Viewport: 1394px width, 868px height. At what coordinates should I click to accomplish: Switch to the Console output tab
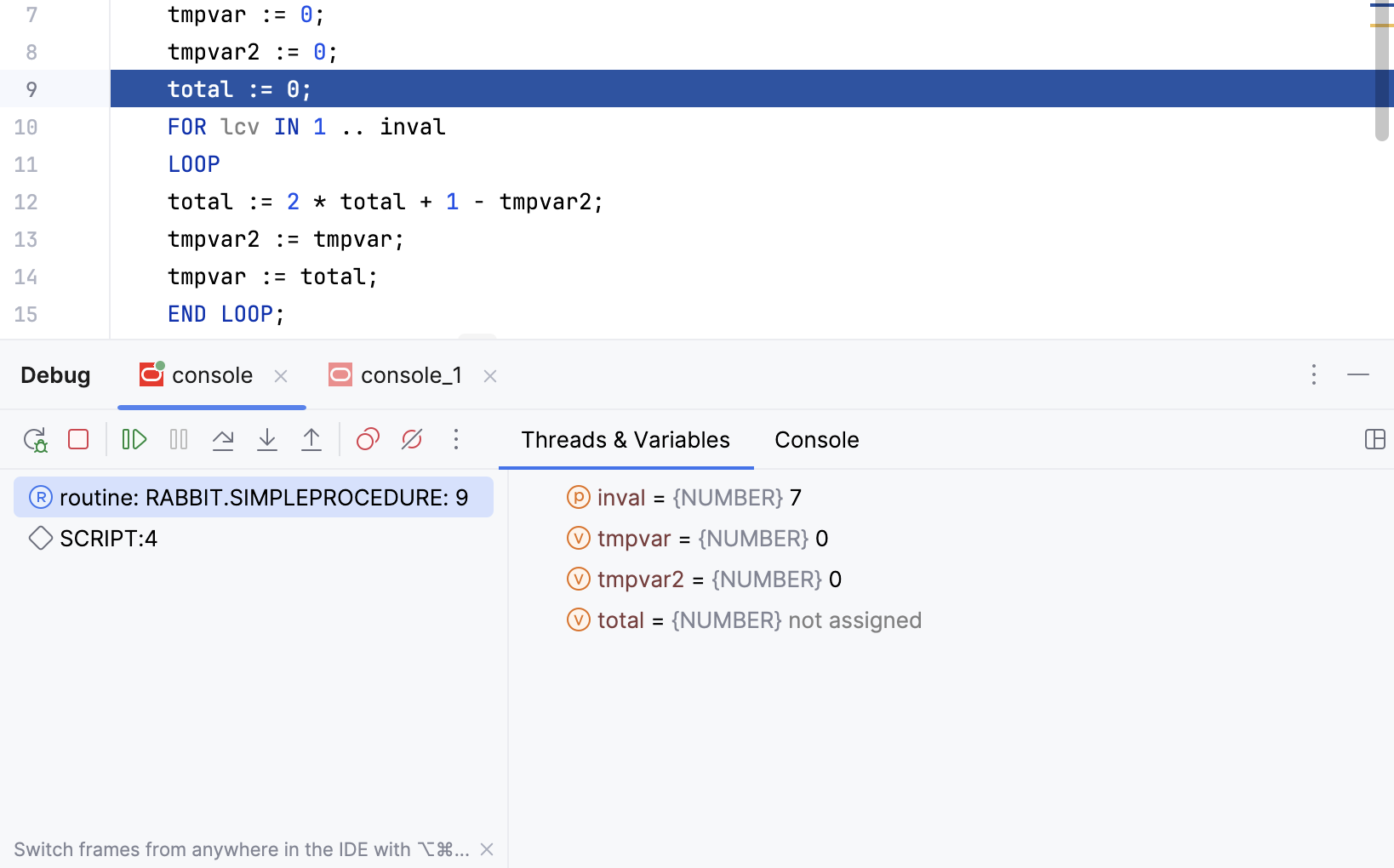click(x=815, y=440)
